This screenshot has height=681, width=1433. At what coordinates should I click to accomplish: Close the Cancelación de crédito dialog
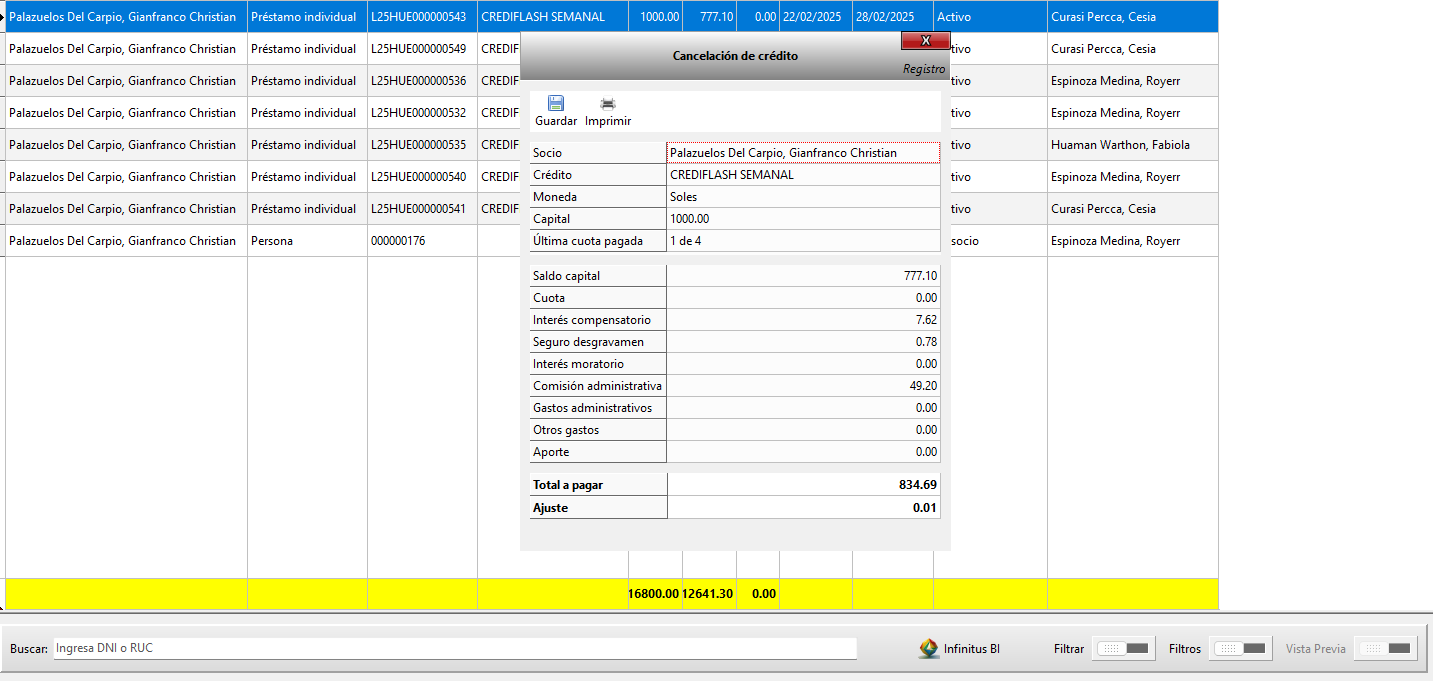coord(925,40)
